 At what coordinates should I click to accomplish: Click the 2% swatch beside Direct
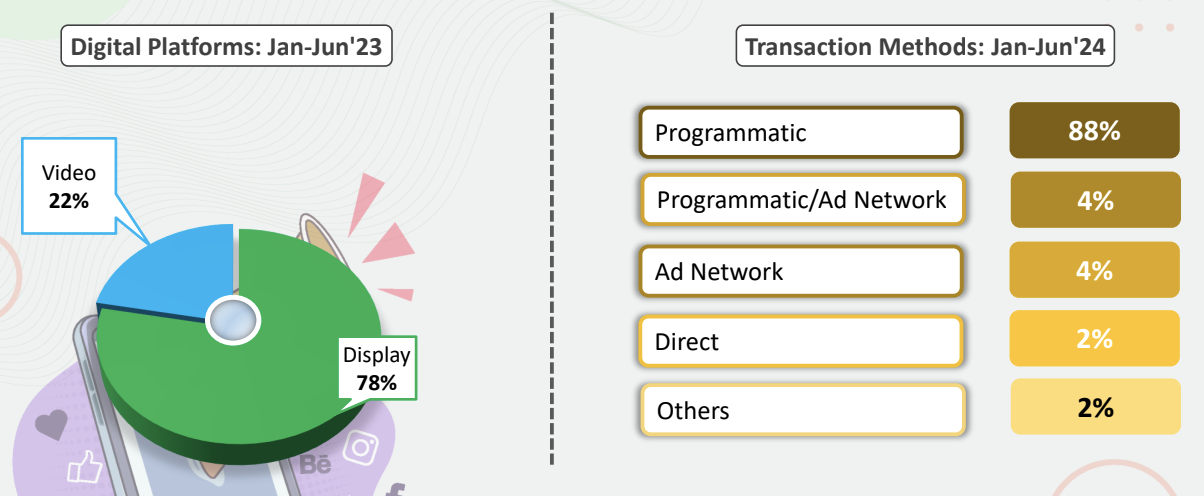1095,339
